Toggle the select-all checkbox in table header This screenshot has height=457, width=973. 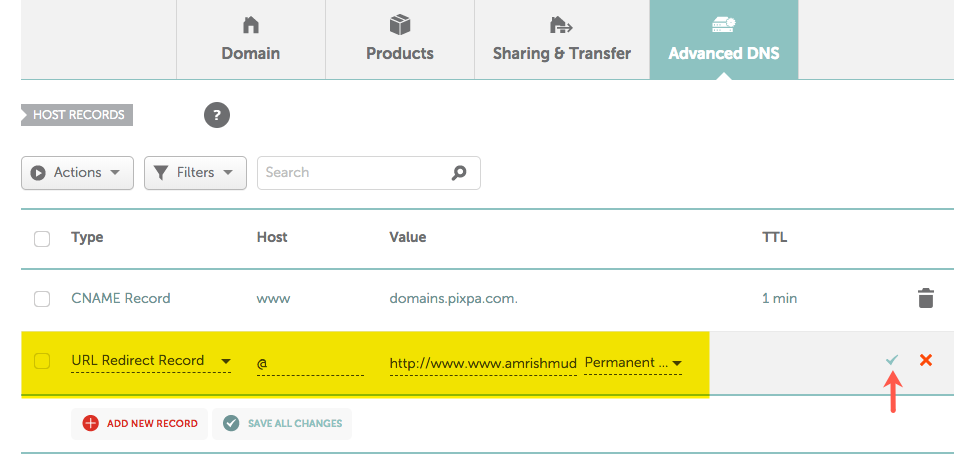tap(42, 238)
